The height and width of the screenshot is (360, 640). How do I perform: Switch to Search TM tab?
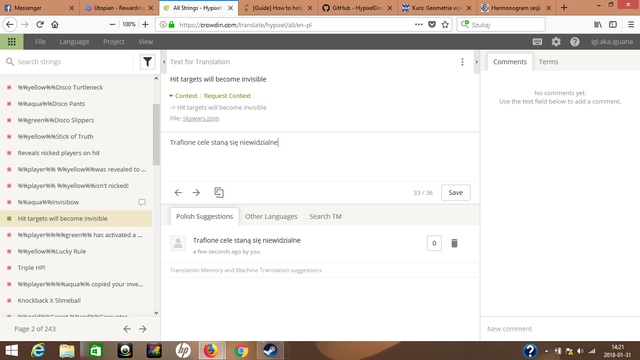[325, 216]
